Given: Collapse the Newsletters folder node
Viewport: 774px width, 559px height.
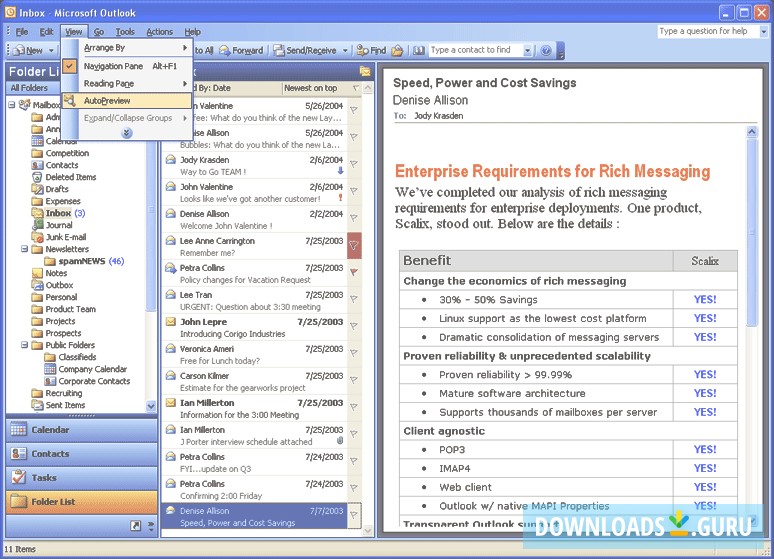Looking at the screenshot, I should point(24,249).
